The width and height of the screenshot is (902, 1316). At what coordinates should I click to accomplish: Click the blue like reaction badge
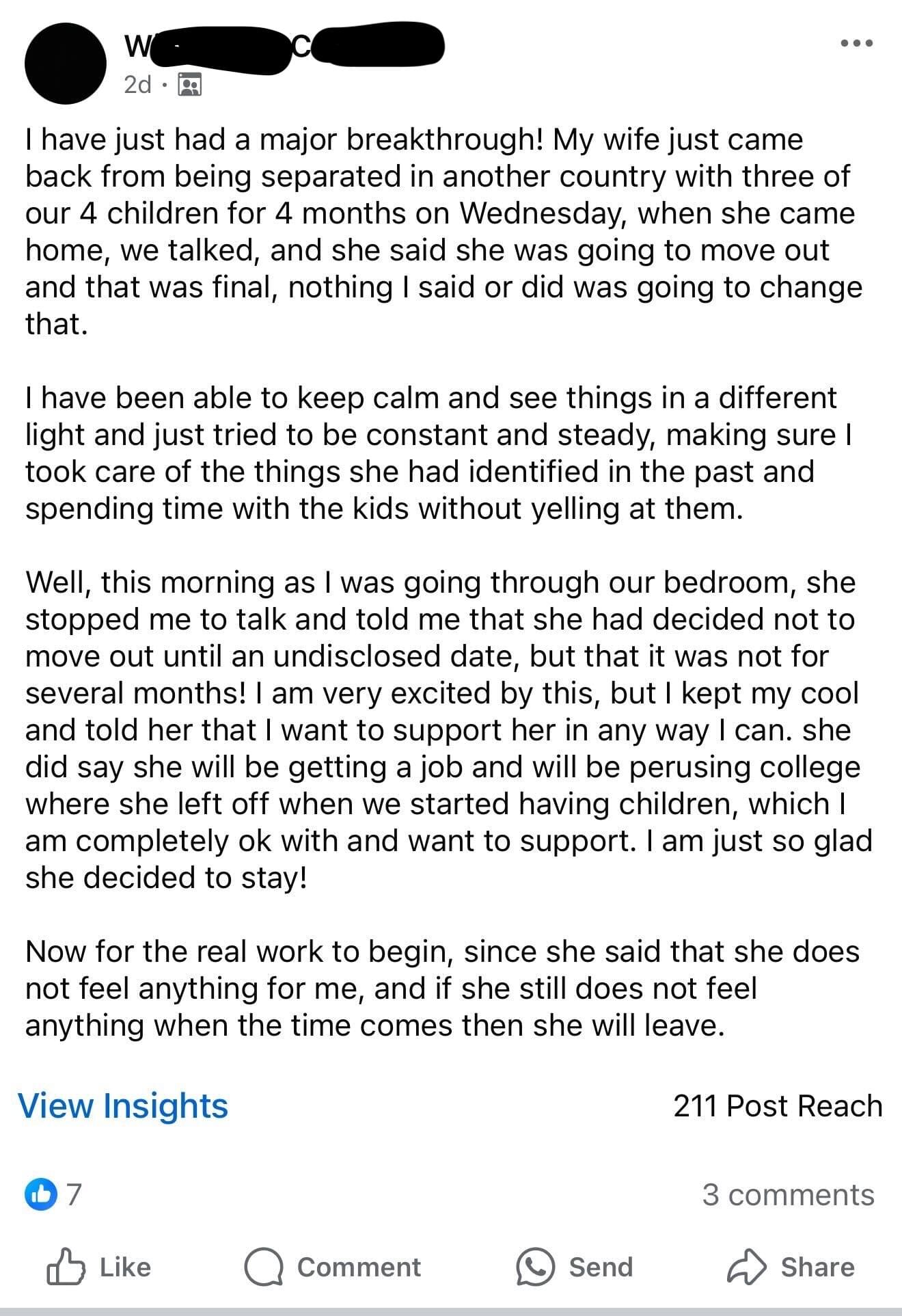pyautogui.click(x=40, y=1194)
